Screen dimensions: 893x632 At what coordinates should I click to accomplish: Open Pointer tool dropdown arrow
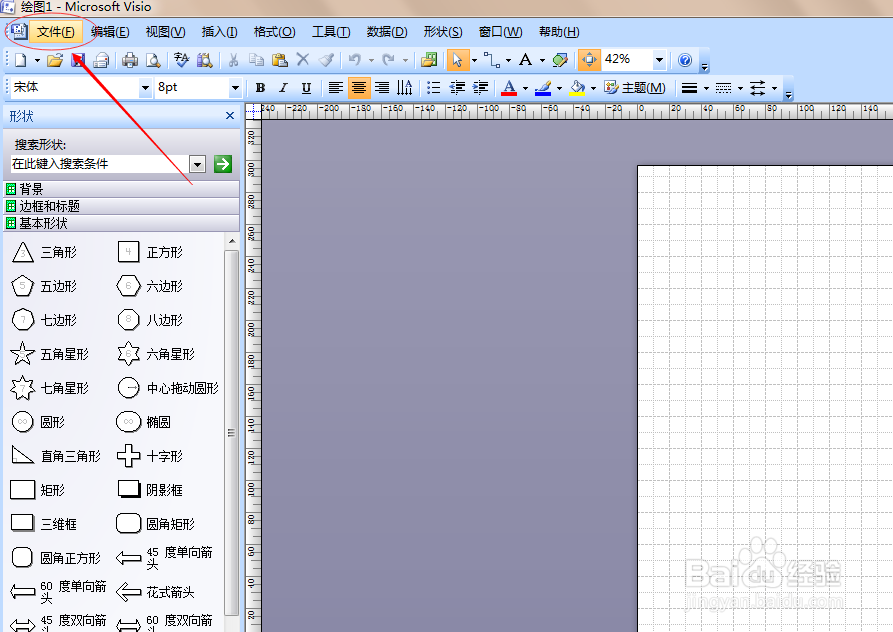click(x=474, y=60)
